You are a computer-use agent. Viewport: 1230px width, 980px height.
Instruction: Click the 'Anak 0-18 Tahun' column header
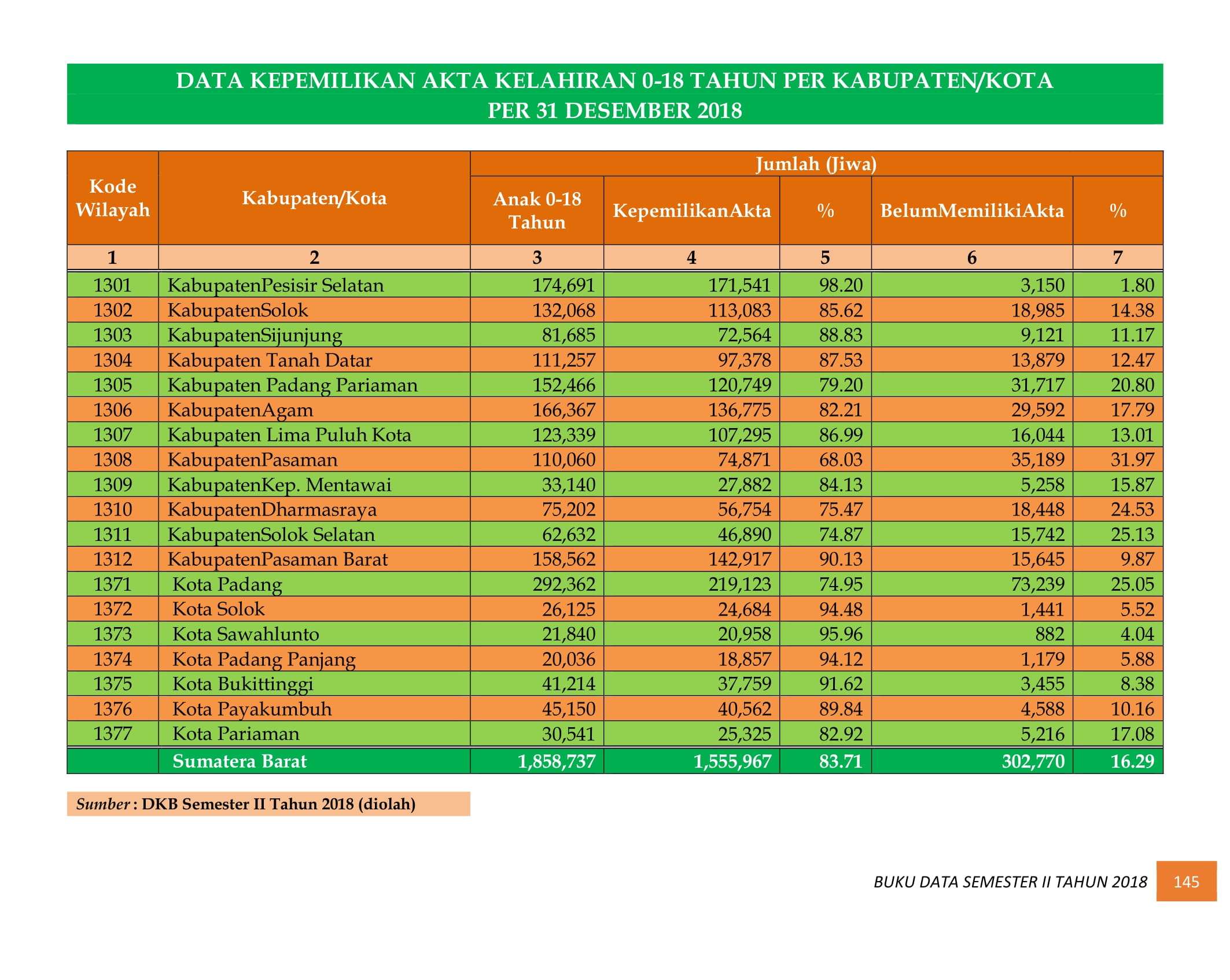point(537,211)
